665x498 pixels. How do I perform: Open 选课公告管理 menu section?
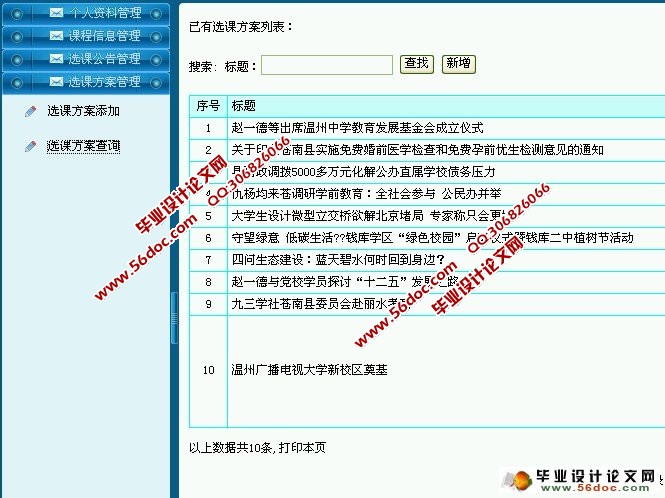[x=86, y=59]
